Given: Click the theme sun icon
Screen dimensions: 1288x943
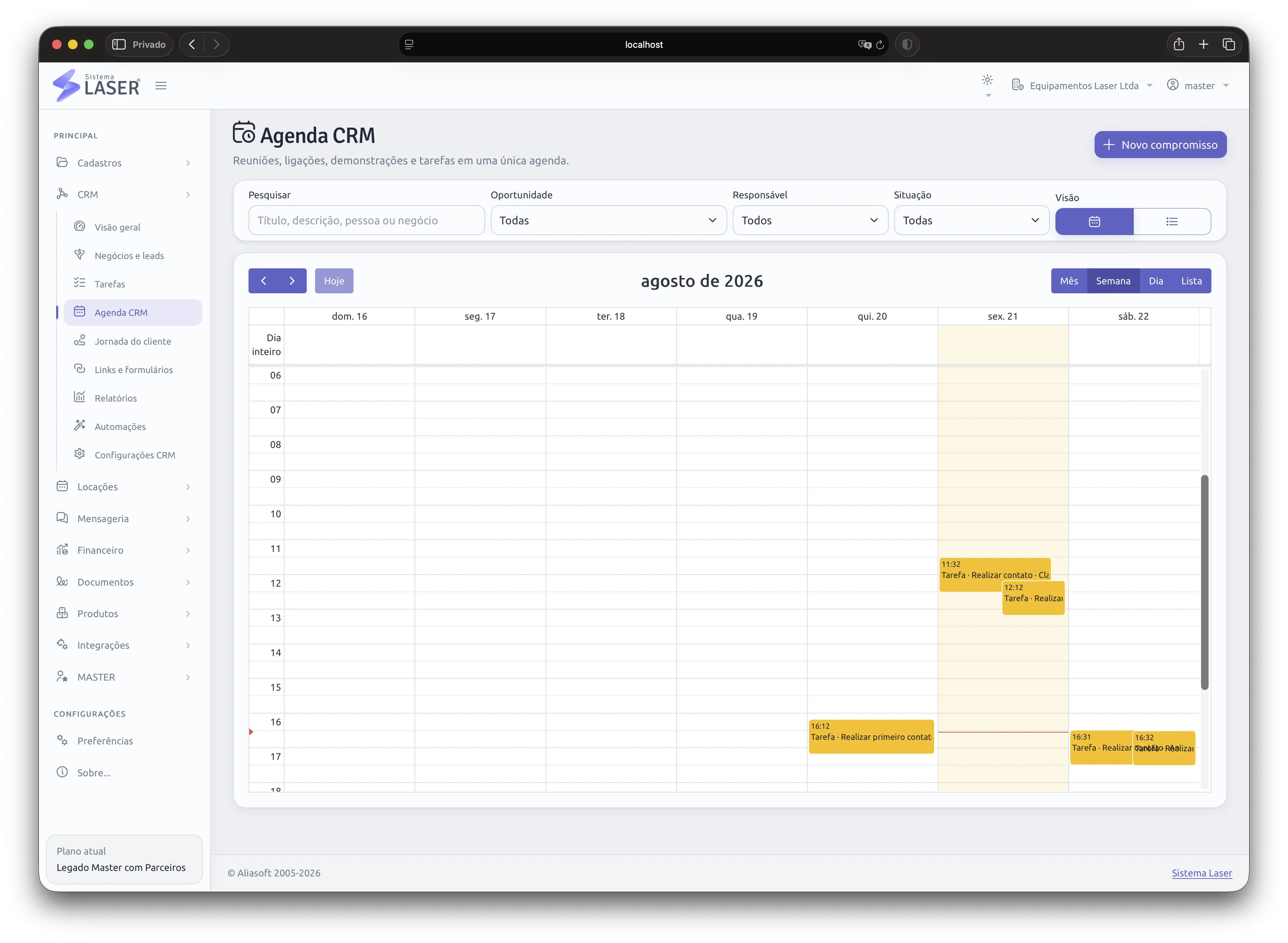Looking at the screenshot, I should 987,79.
